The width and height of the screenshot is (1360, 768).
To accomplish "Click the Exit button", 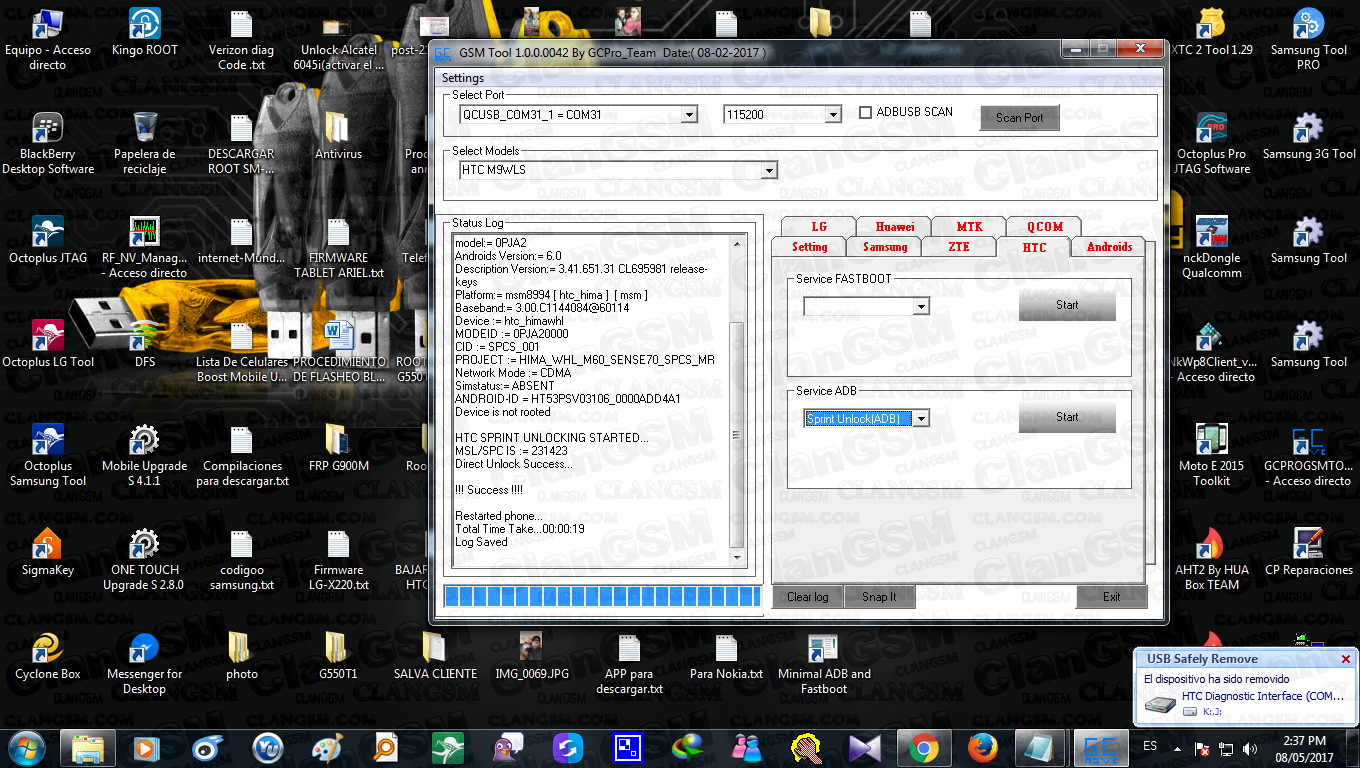I will click(x=1111, y=597).
